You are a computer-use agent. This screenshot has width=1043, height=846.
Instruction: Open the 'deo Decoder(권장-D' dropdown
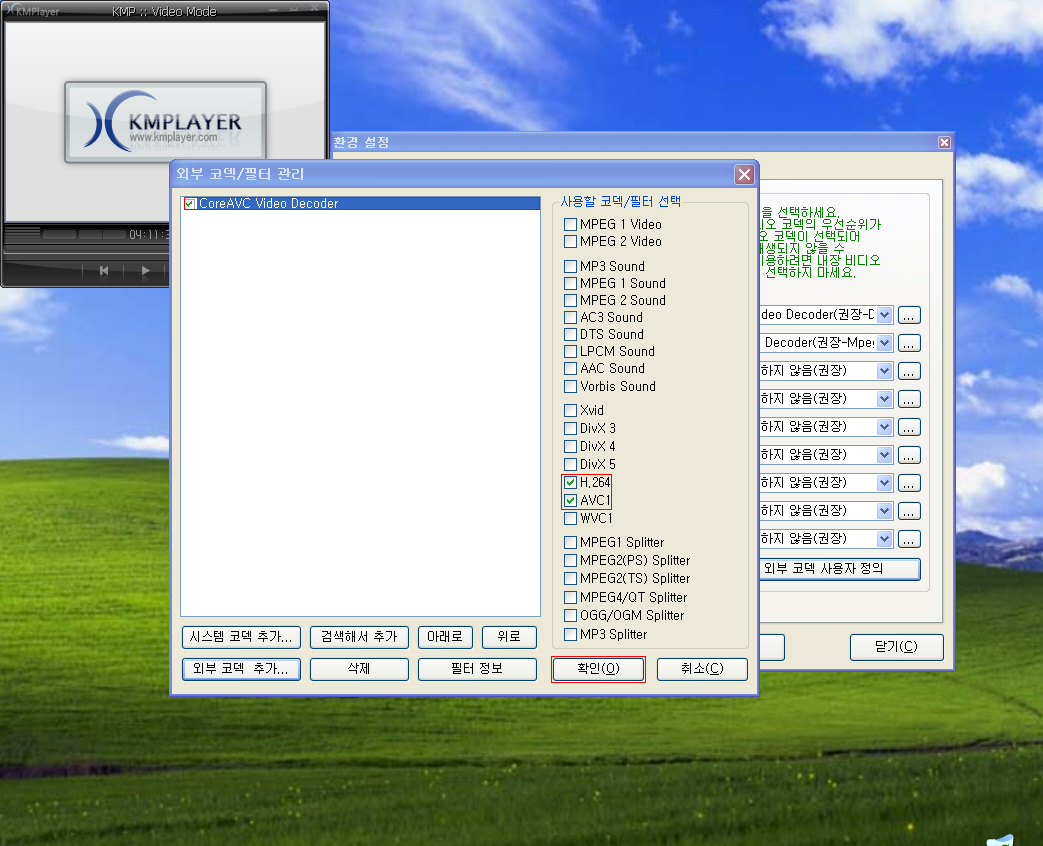[884, 315]
